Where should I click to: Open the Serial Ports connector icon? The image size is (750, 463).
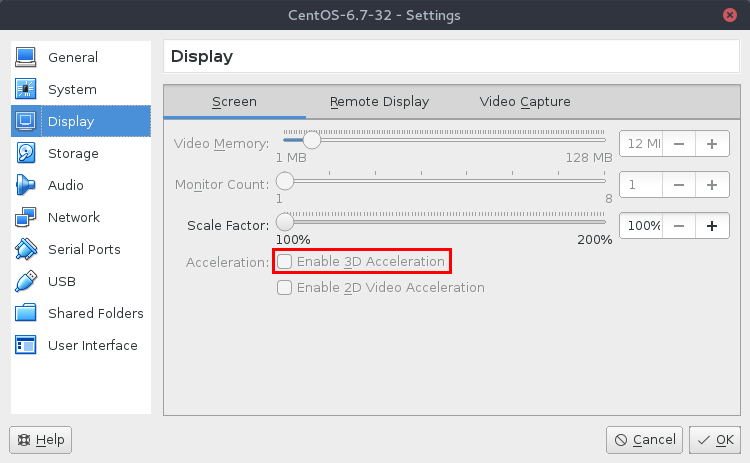click(x=25, y=249)
